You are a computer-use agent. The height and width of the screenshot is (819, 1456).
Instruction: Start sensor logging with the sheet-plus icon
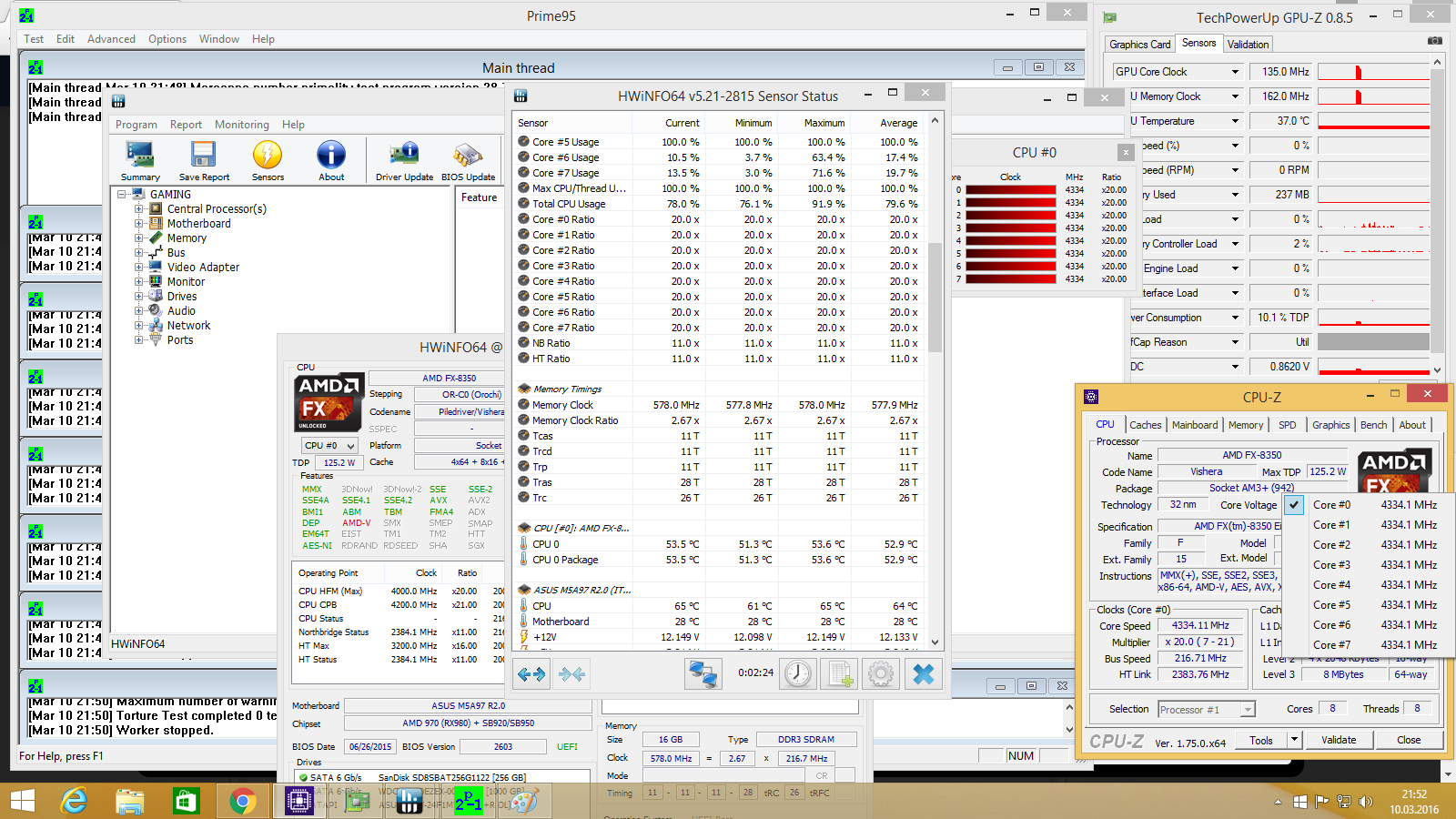839,674
